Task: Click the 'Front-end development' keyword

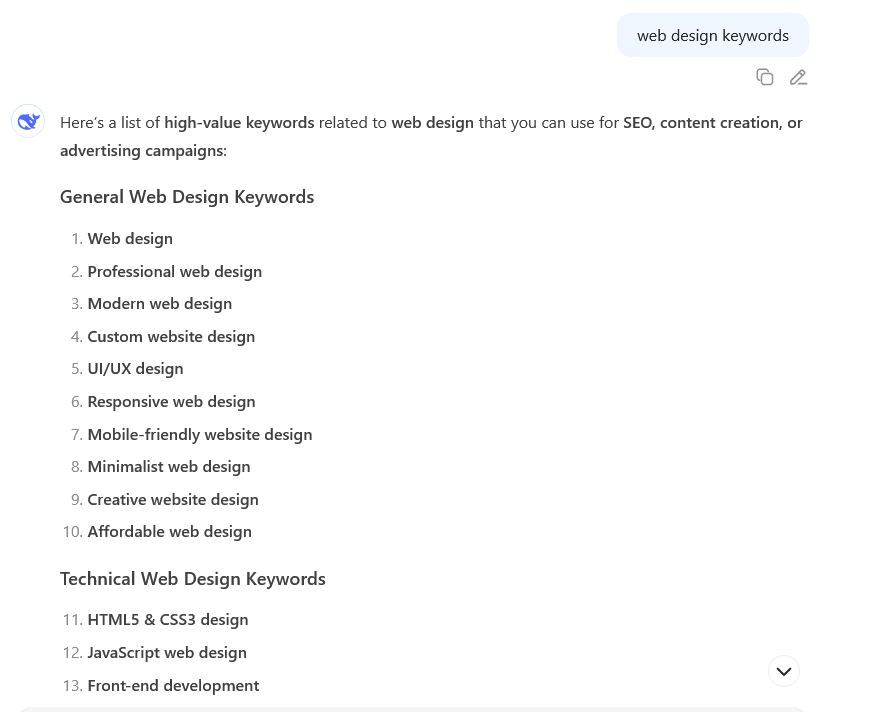Action: 173,685
